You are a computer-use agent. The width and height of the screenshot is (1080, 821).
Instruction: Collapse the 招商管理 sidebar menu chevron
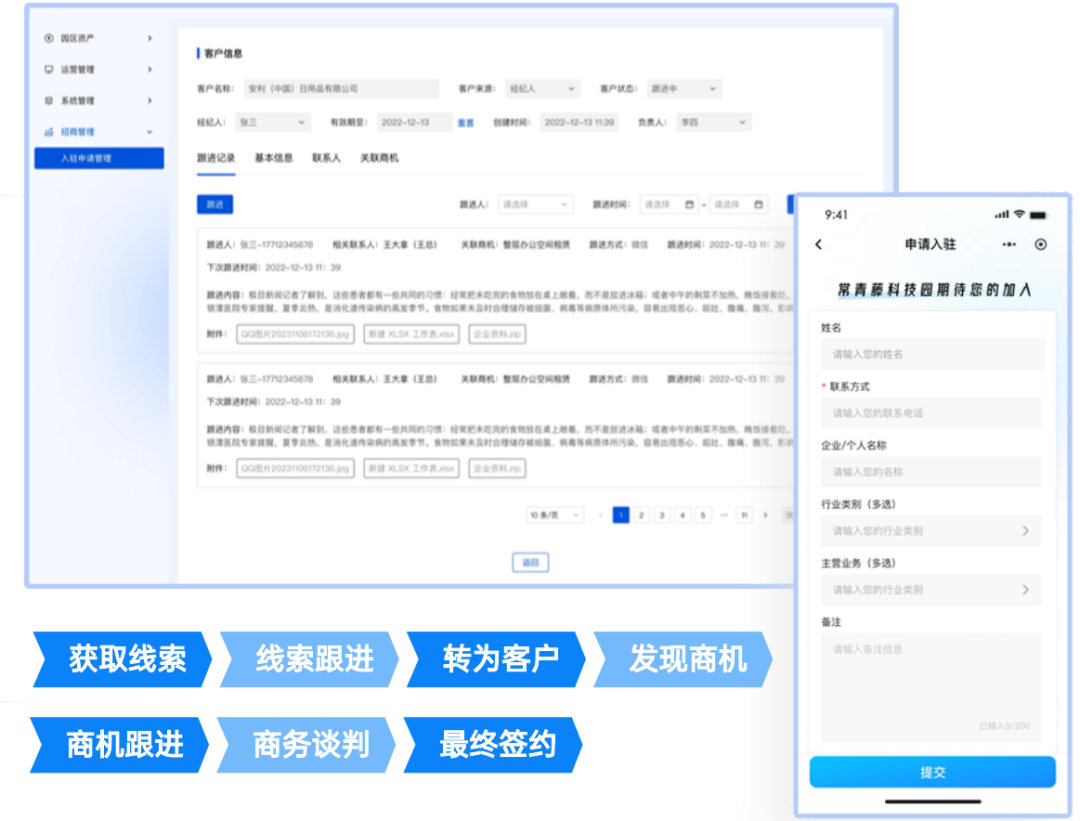coord(150,132)
